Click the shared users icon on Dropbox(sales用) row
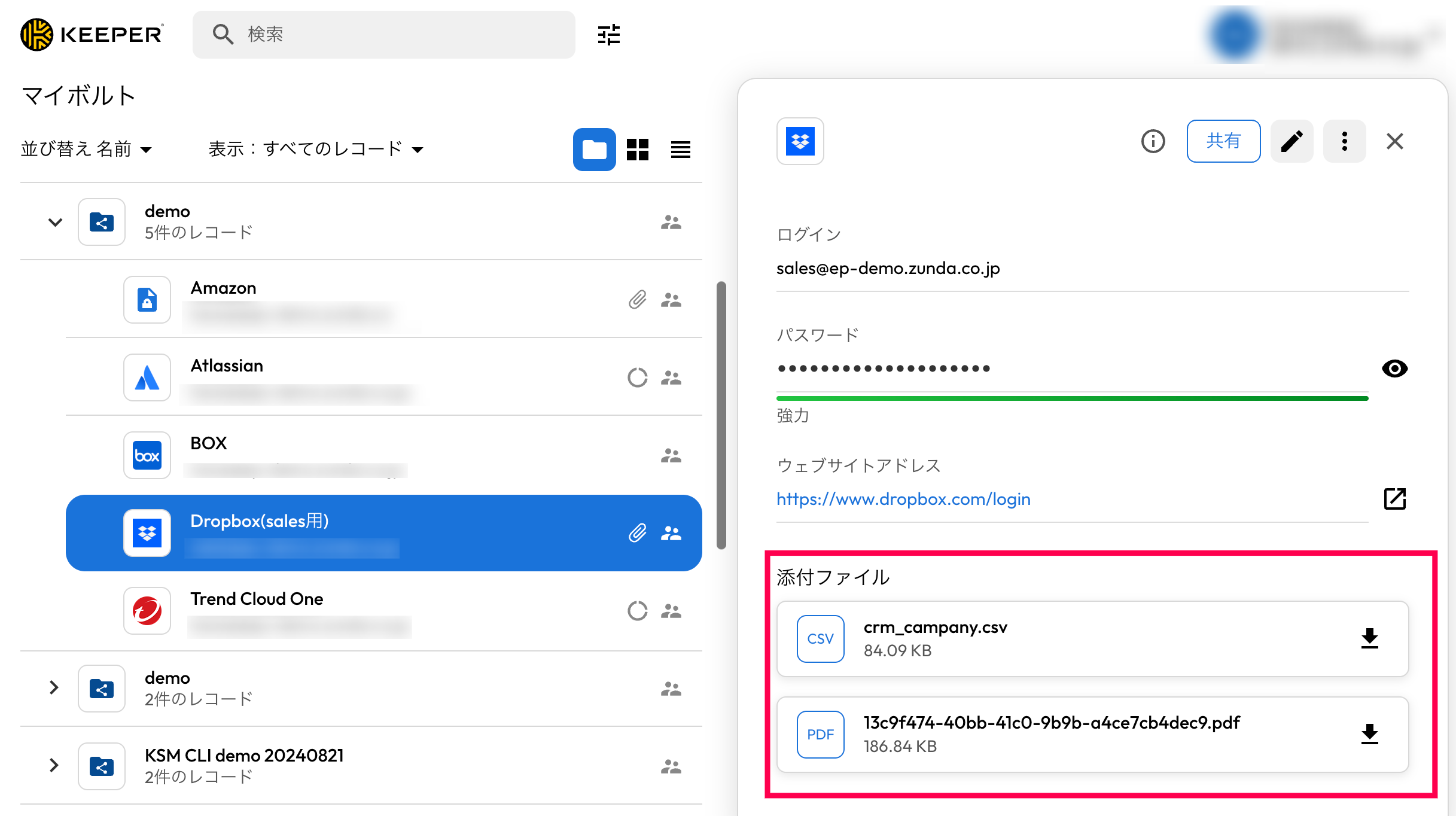The image size is (1456, 816). click(671, 533)
